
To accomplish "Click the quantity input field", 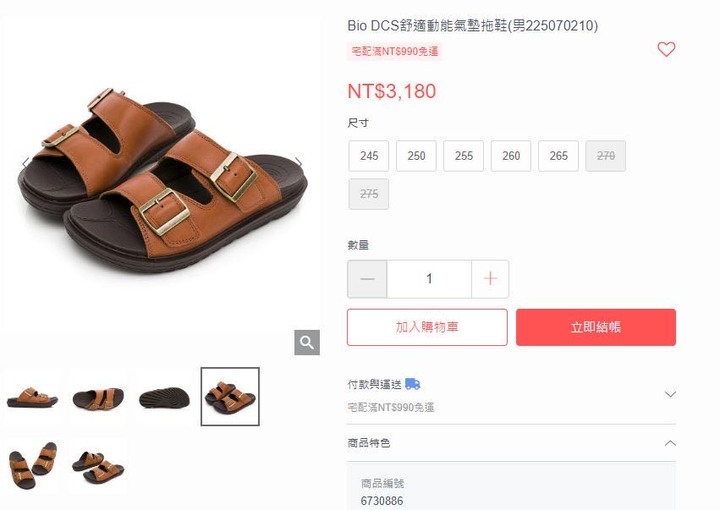I will [429, 279].
